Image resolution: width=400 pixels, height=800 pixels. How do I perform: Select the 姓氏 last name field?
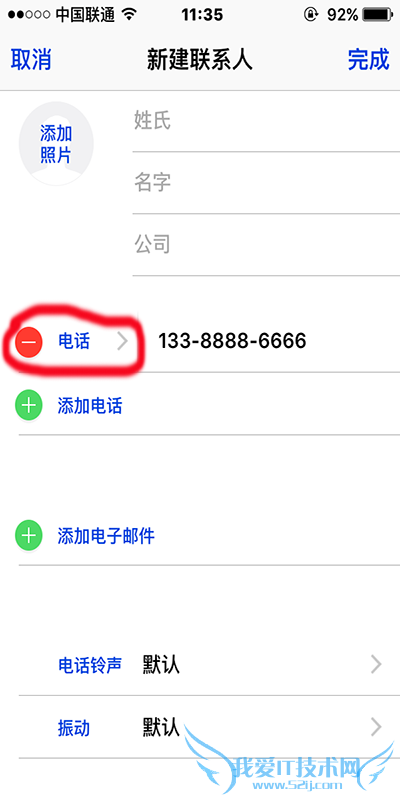(266, 121)
